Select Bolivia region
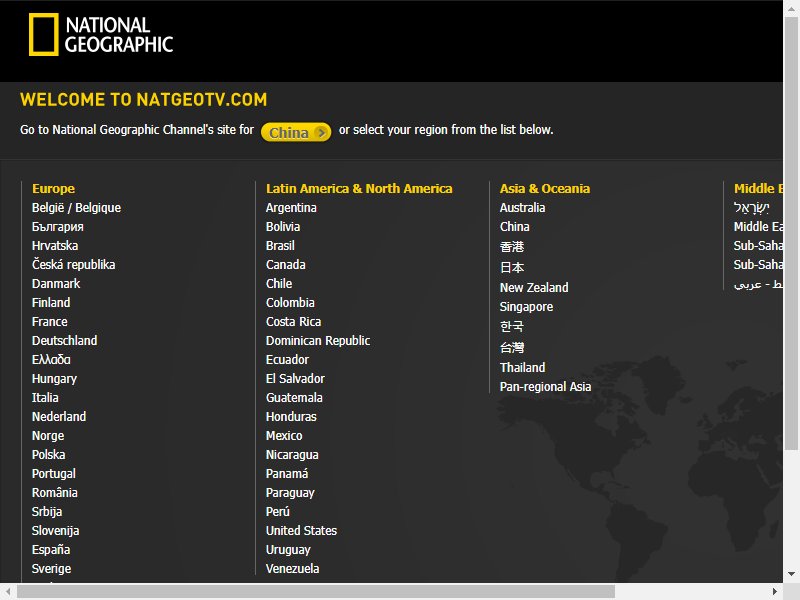This screenshot has height=600, width=800. pos(283,227)
